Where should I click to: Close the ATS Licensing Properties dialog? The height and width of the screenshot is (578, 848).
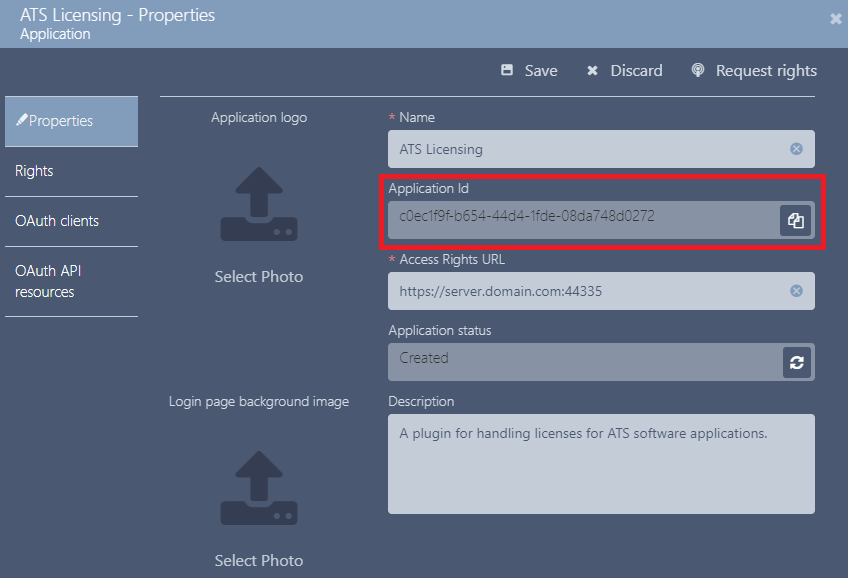click(x=836, y=19)
